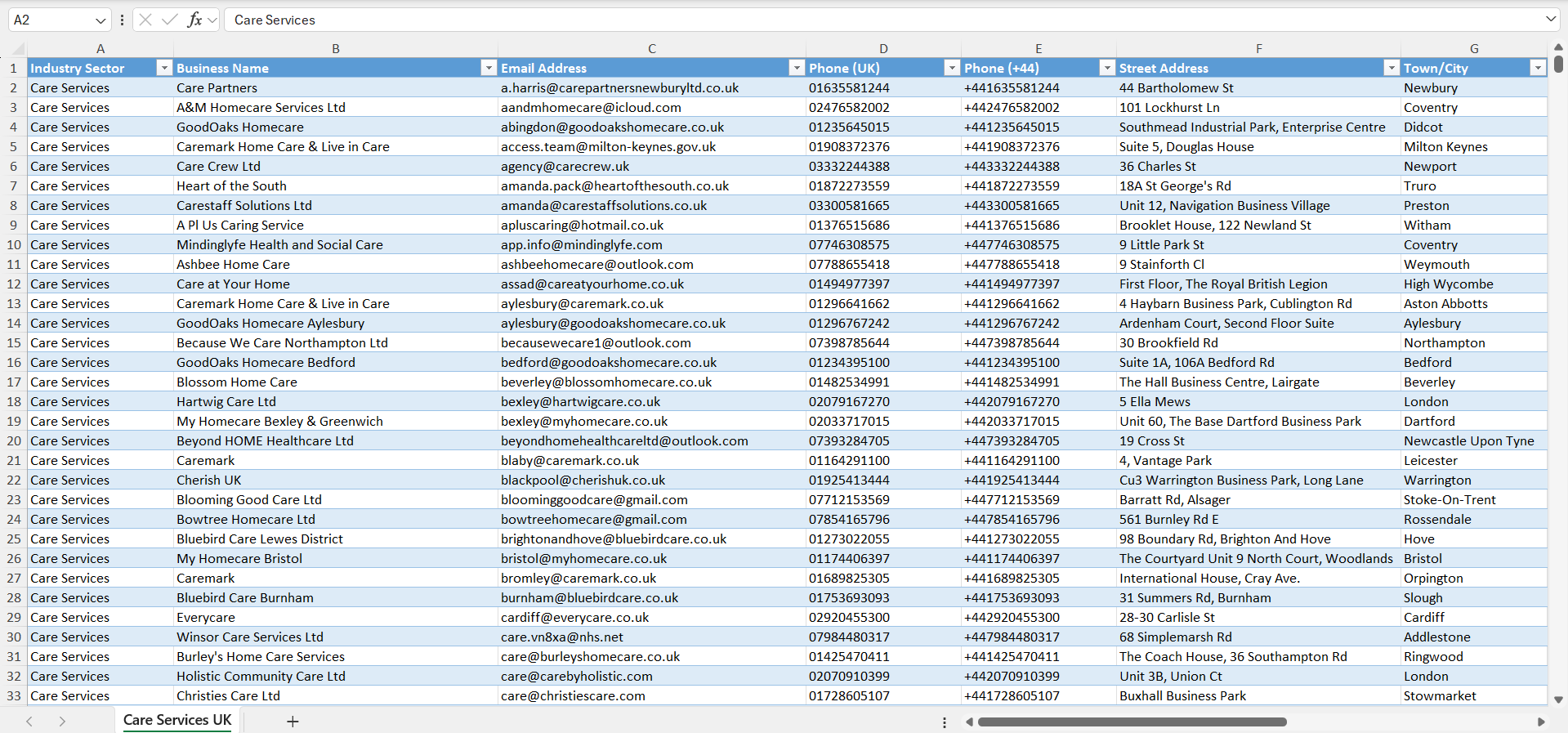Screen dimensions: 1568x733
Task: Select address 4 Haybarn Business Park cell
Action: [x=1258, y=303]
